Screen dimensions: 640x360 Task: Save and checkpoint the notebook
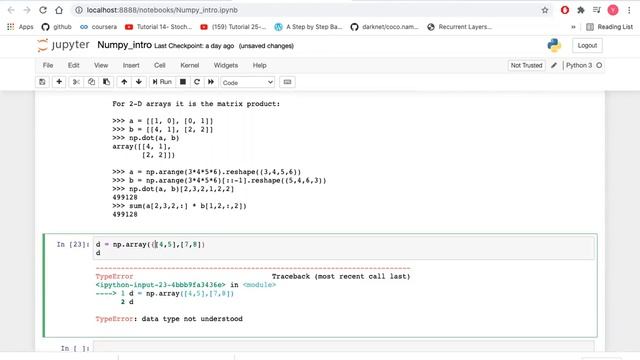42,82
